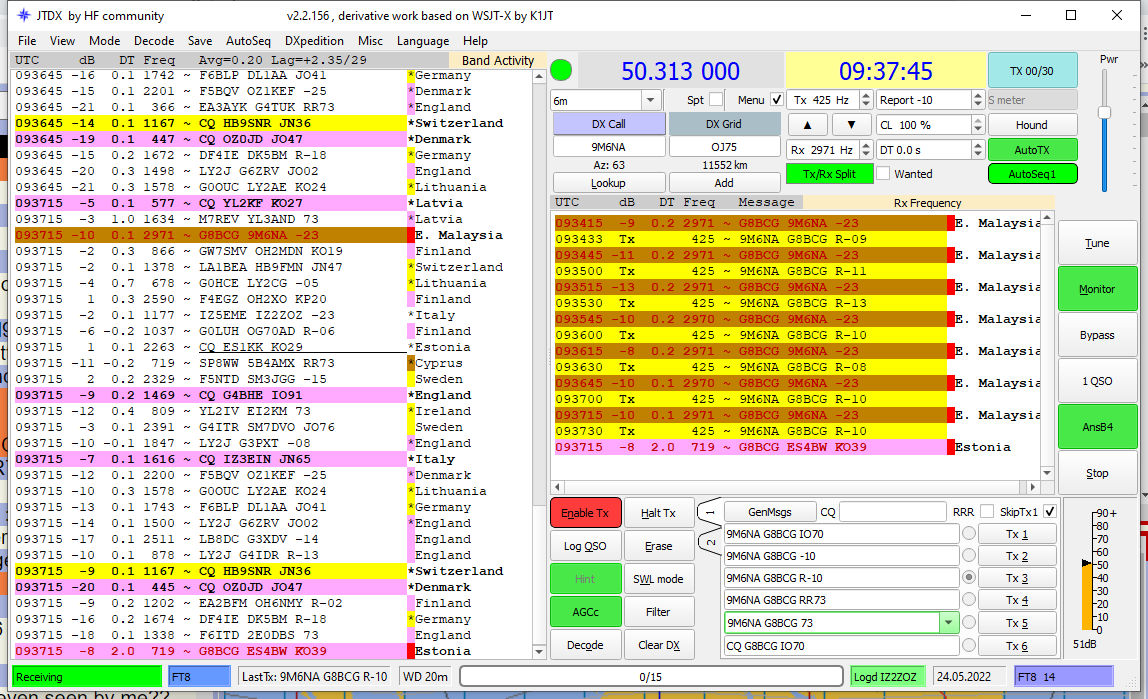Switch to message tab 2

tap(709, 542)
